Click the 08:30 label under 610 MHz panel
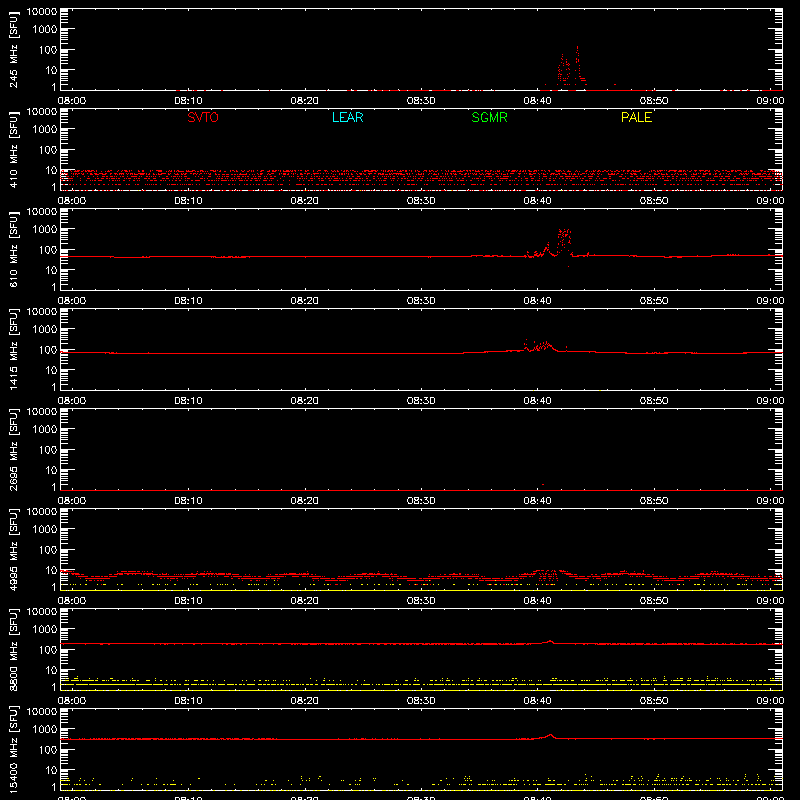The width and height of the screenshot is (800, 800). tap(421, 301)
